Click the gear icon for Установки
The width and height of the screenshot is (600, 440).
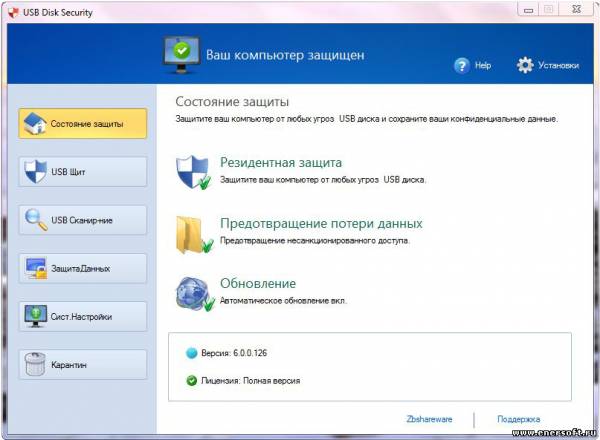(525, 65)
